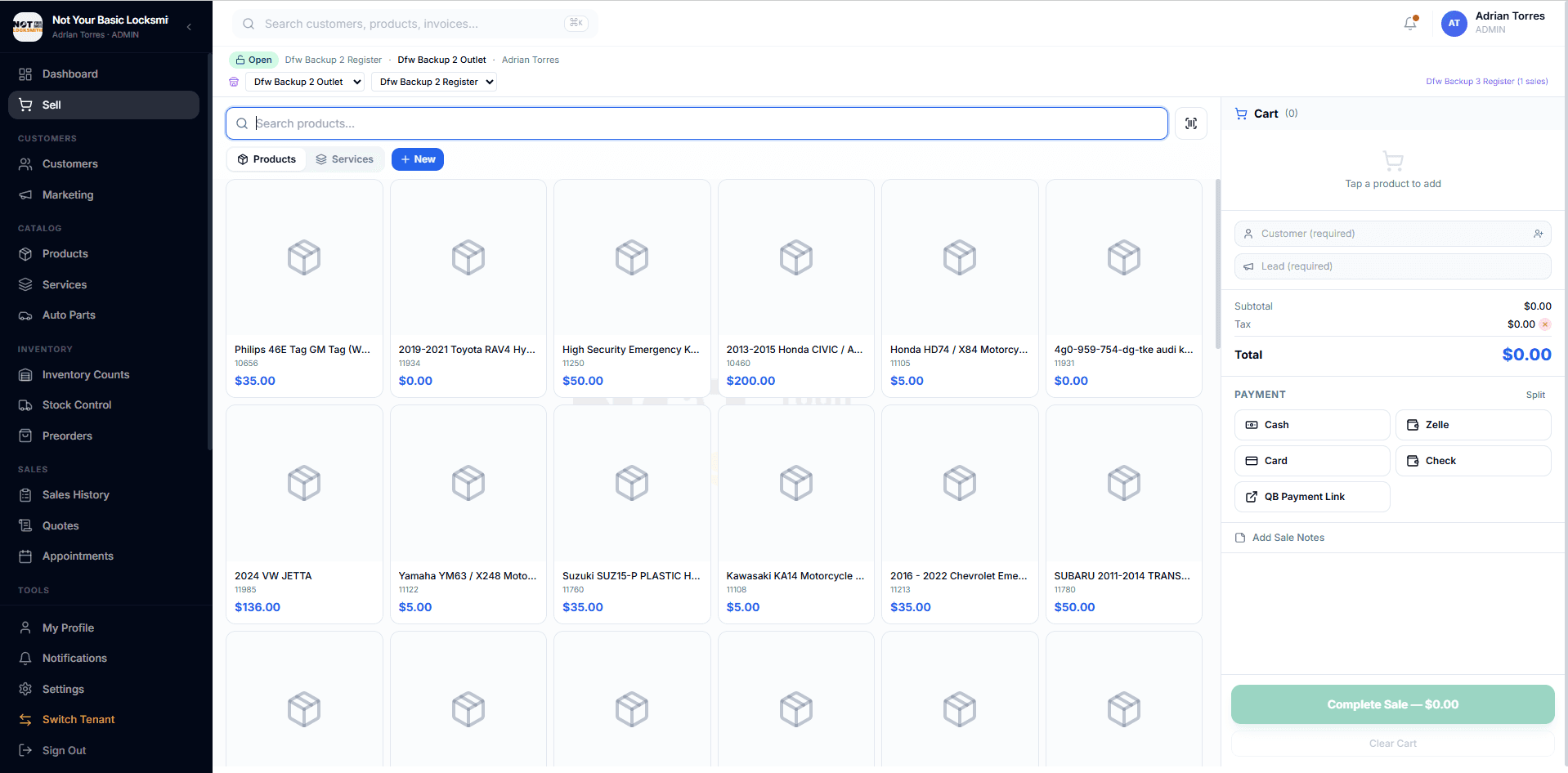Select Quotes from the sidebar menu

(60, 525)
